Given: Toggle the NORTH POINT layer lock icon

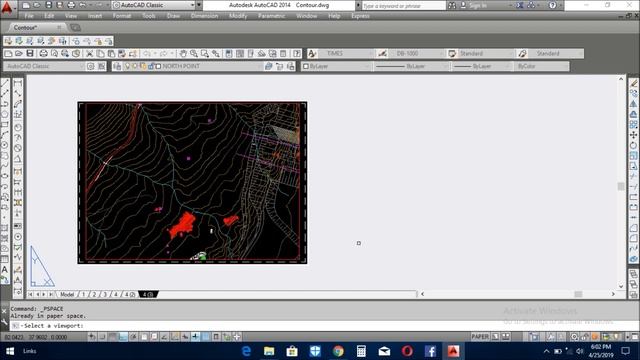Looking at the screenshot, I should point(151,66).
